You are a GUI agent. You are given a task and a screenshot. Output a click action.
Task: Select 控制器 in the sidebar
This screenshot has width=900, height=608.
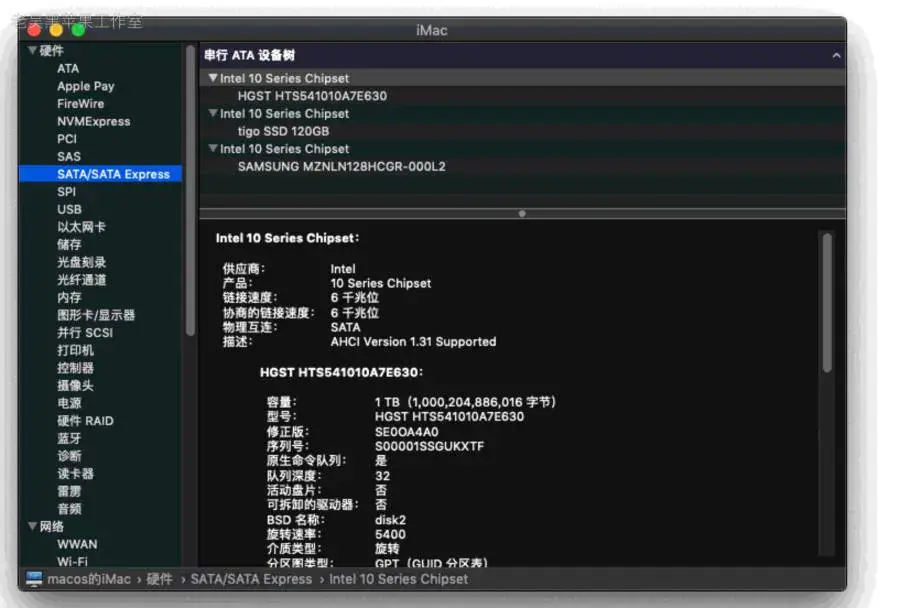(75, 367)
